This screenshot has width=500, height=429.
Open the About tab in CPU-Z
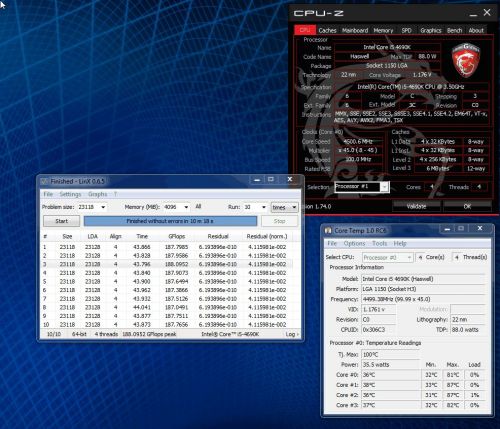tap(476, 30)
